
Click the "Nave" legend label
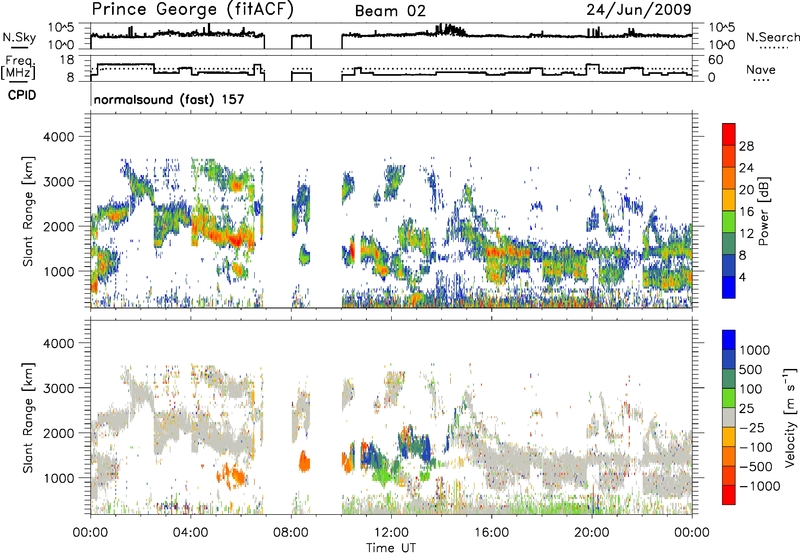coord(761,70)
